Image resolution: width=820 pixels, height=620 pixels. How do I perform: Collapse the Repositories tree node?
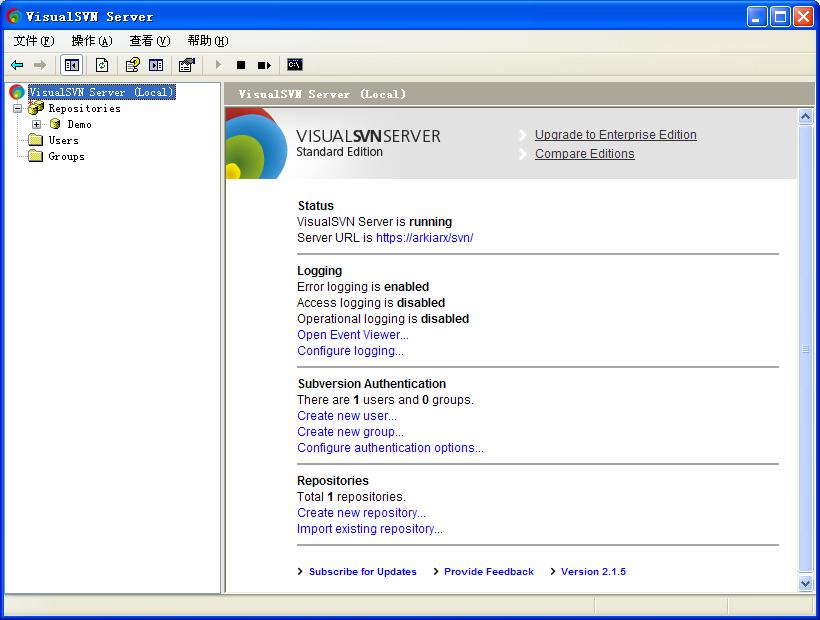point(18,109)
